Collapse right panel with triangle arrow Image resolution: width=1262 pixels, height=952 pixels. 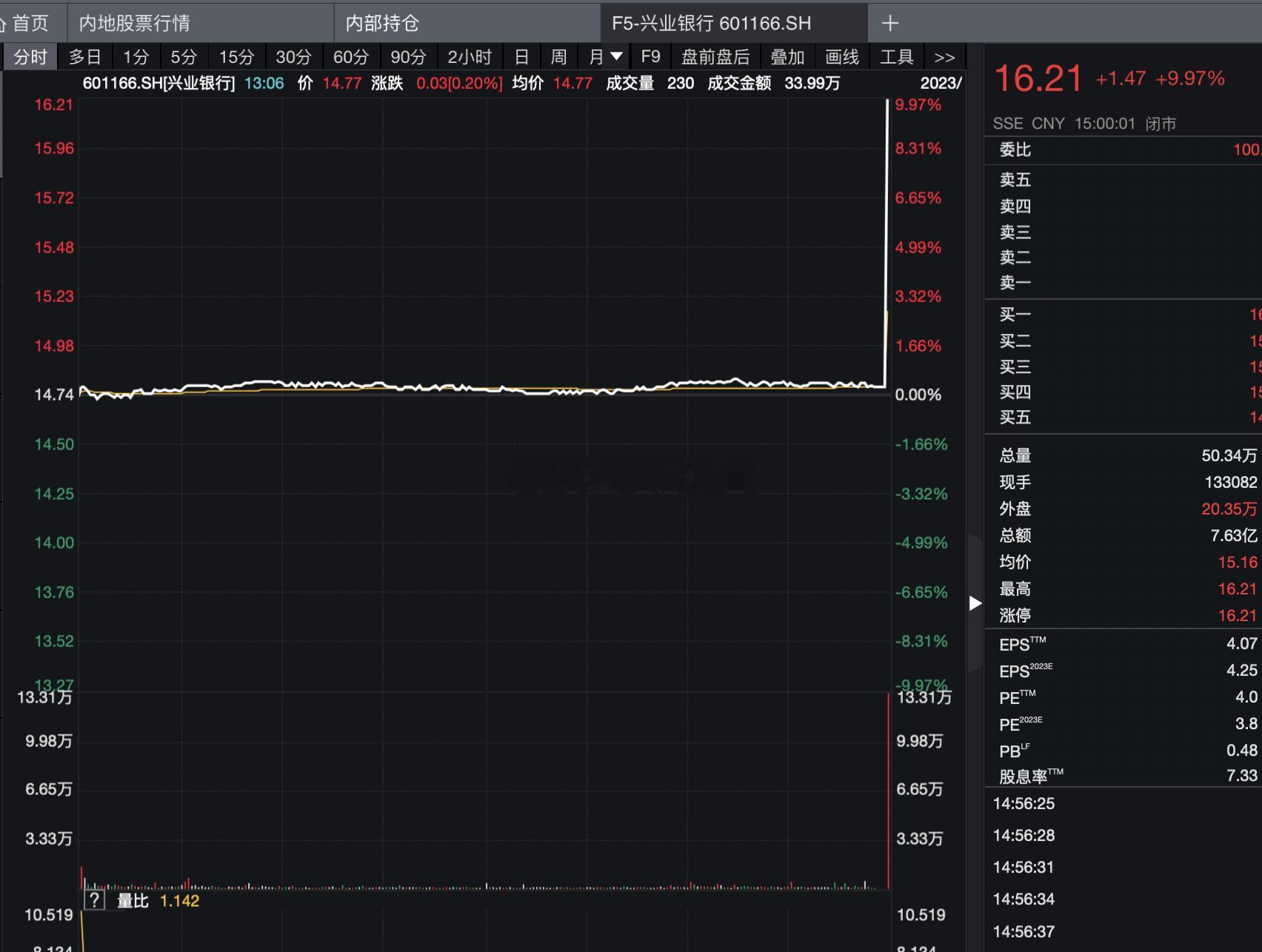pos(975,603)
